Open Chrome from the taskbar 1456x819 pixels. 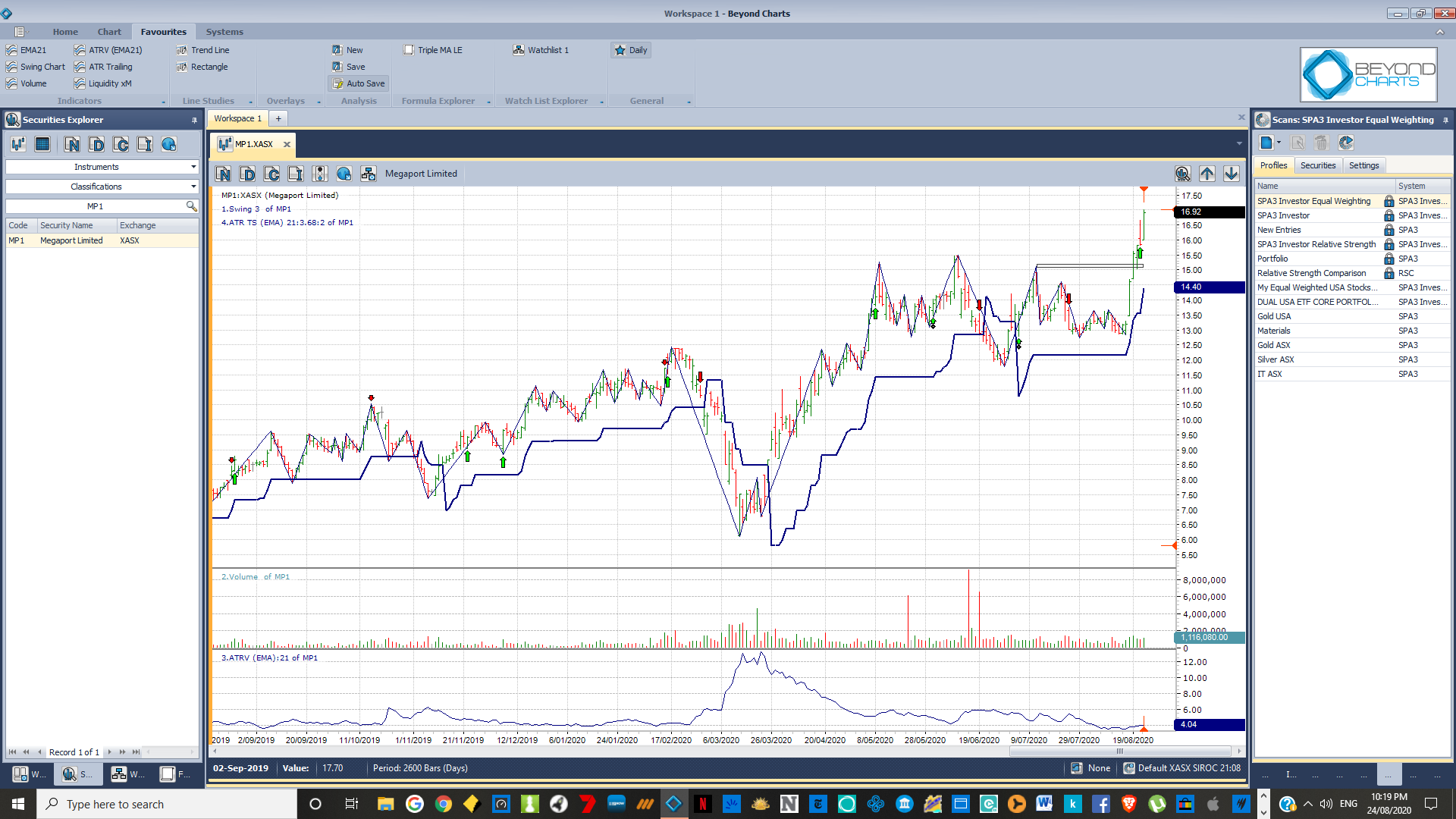(444, 804)
